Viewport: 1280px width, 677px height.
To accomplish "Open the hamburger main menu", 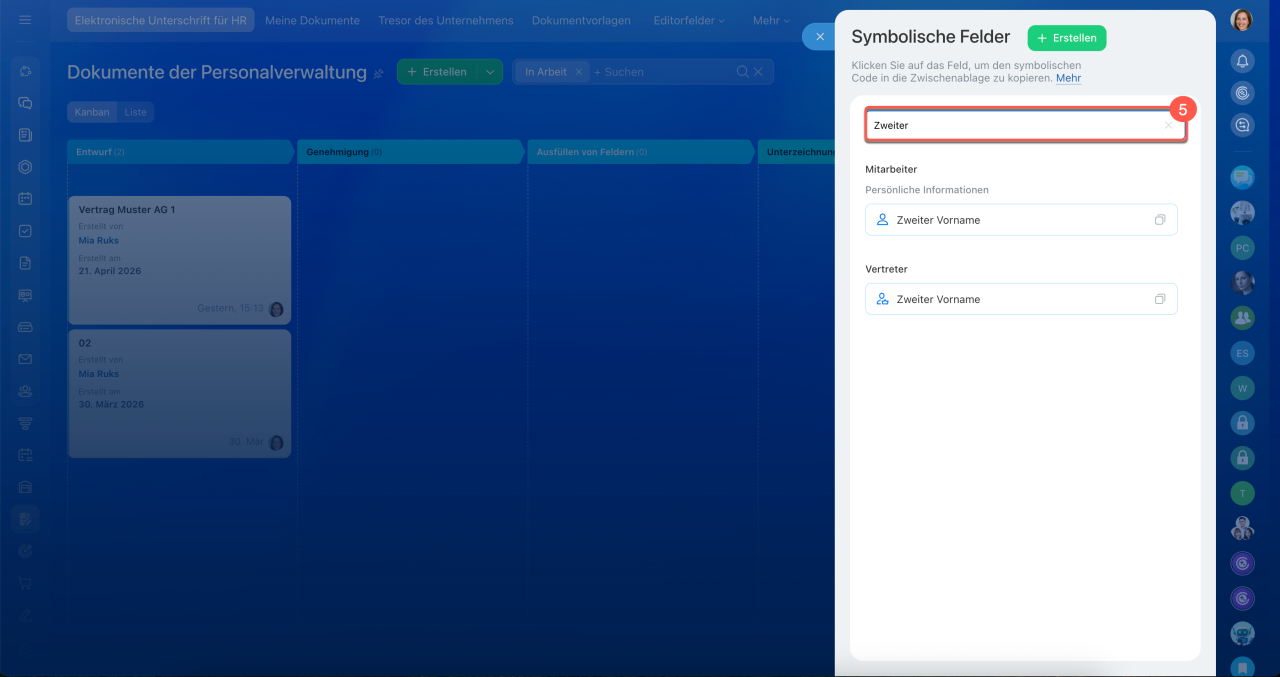I will [x=25, y=20].
